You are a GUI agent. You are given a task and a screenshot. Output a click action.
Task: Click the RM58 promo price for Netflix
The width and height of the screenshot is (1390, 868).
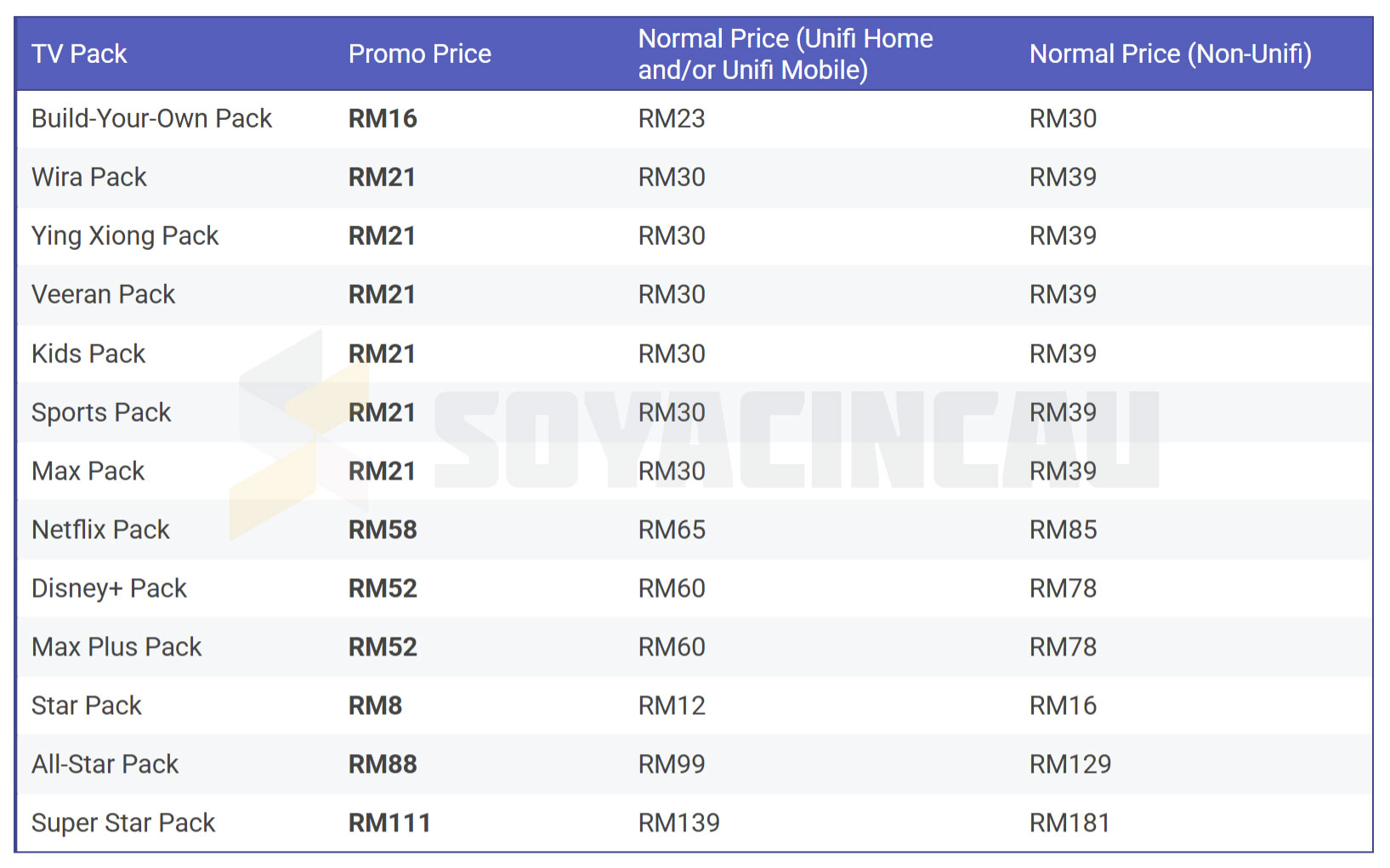click(383, 530)
